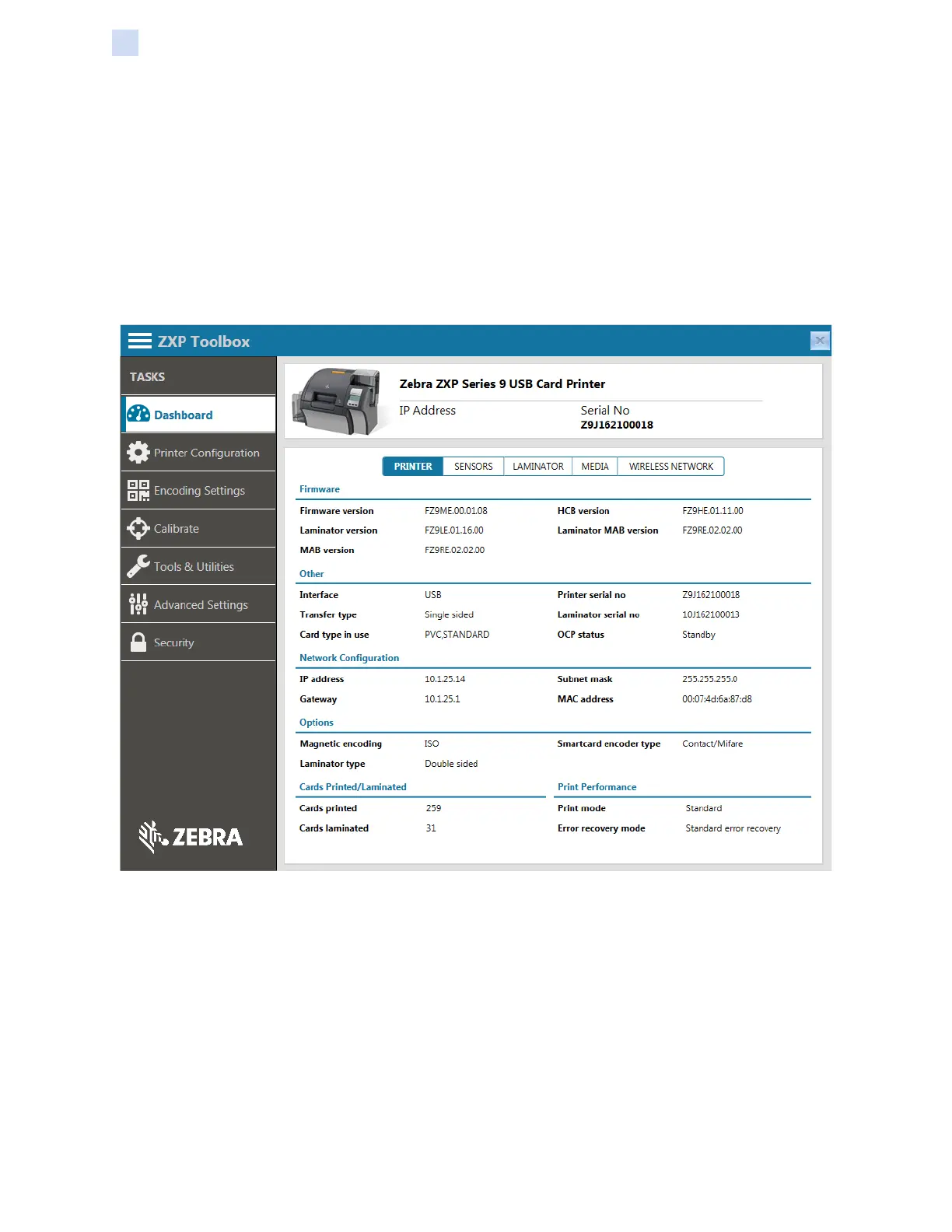This screenshot has height=1232, width=952.
Task: Open Printer Configuration task
Action: coord(199,453)
